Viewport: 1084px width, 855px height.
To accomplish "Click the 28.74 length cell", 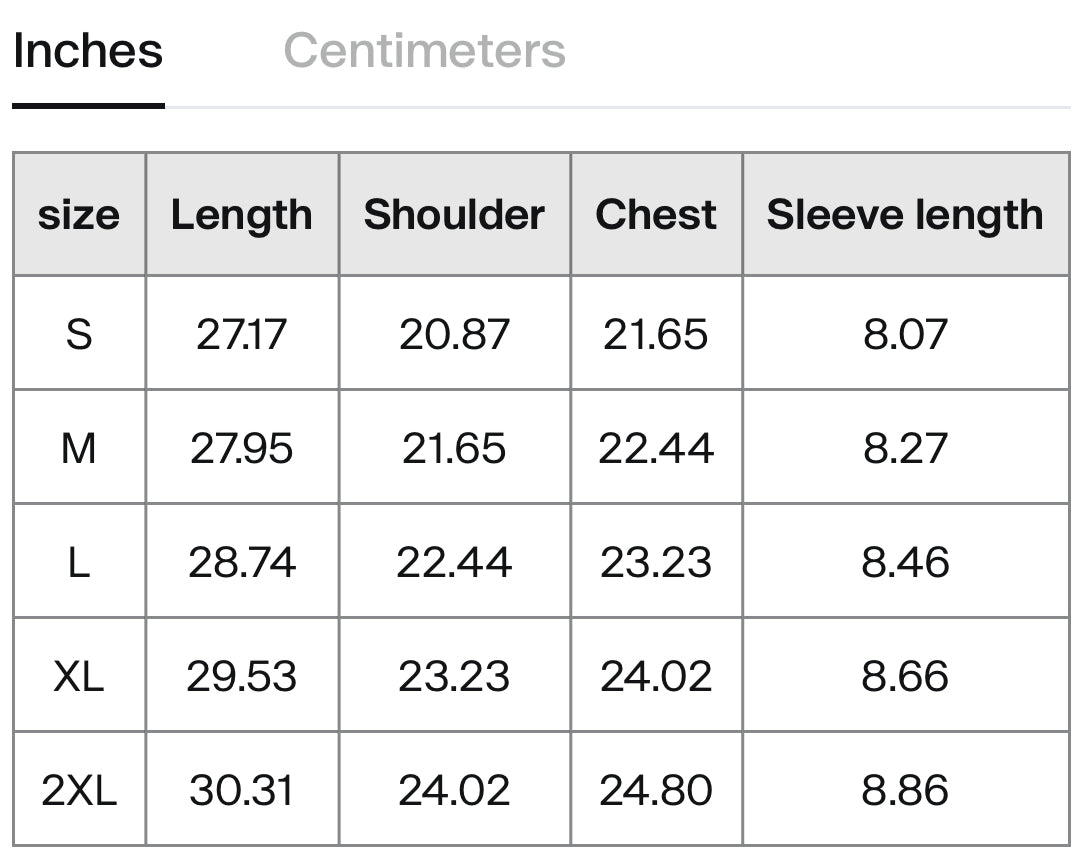I will 242,562.
